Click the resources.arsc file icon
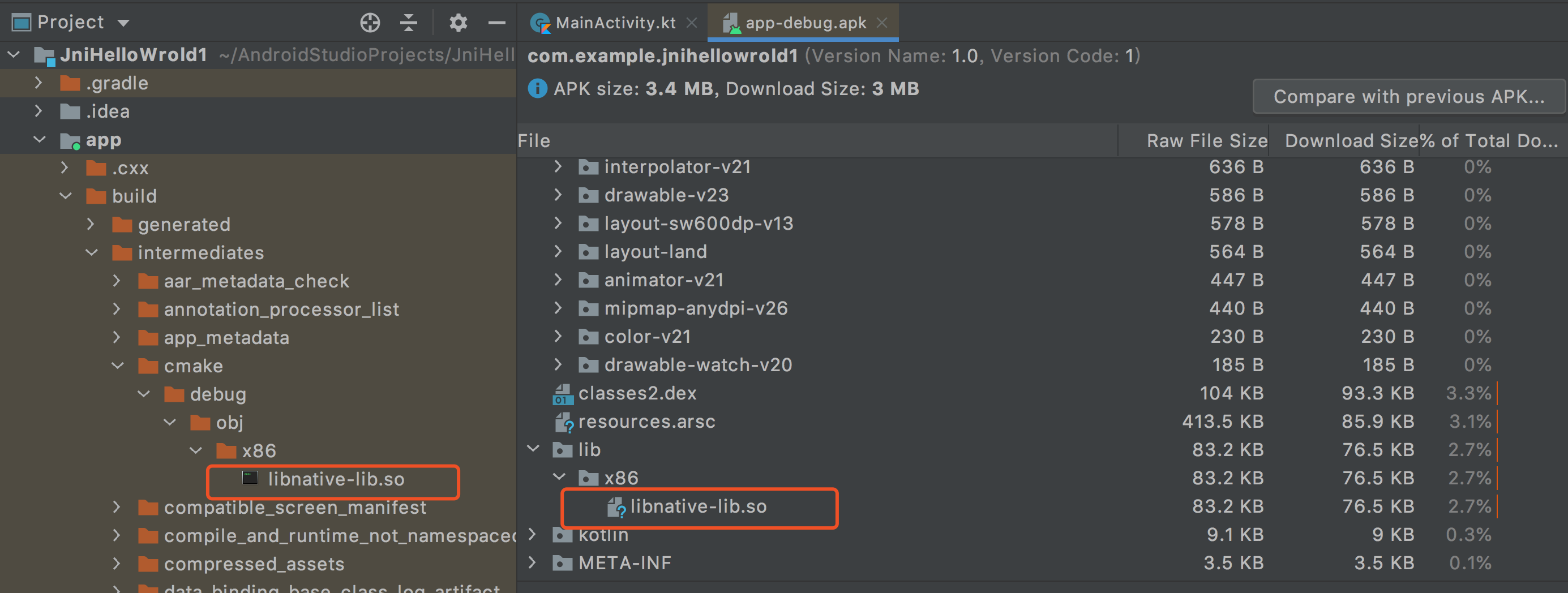This screenshot has width=1568, height=593. tap(564, 422)
